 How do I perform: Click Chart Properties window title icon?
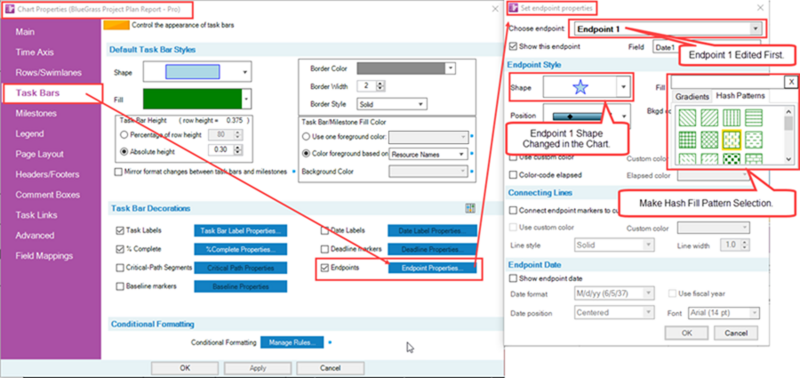[9, 9]
